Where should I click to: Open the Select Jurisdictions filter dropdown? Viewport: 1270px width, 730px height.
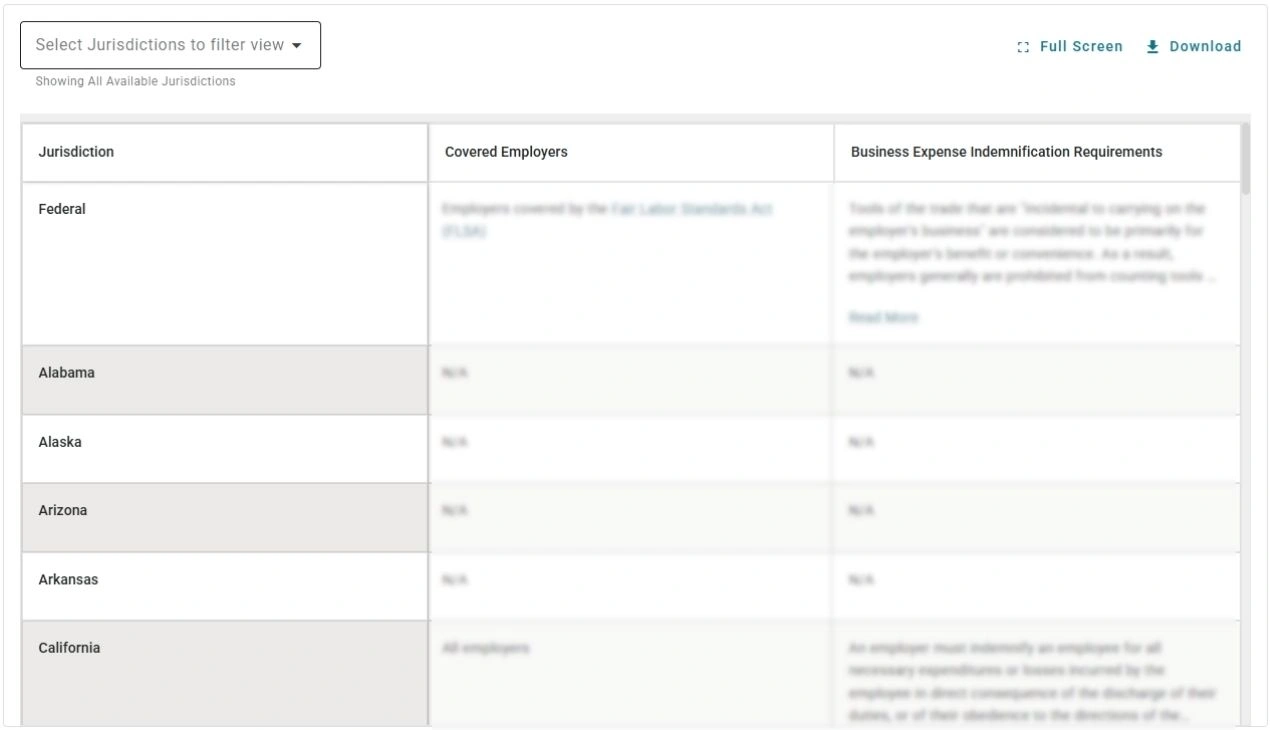tap(170, 45)
